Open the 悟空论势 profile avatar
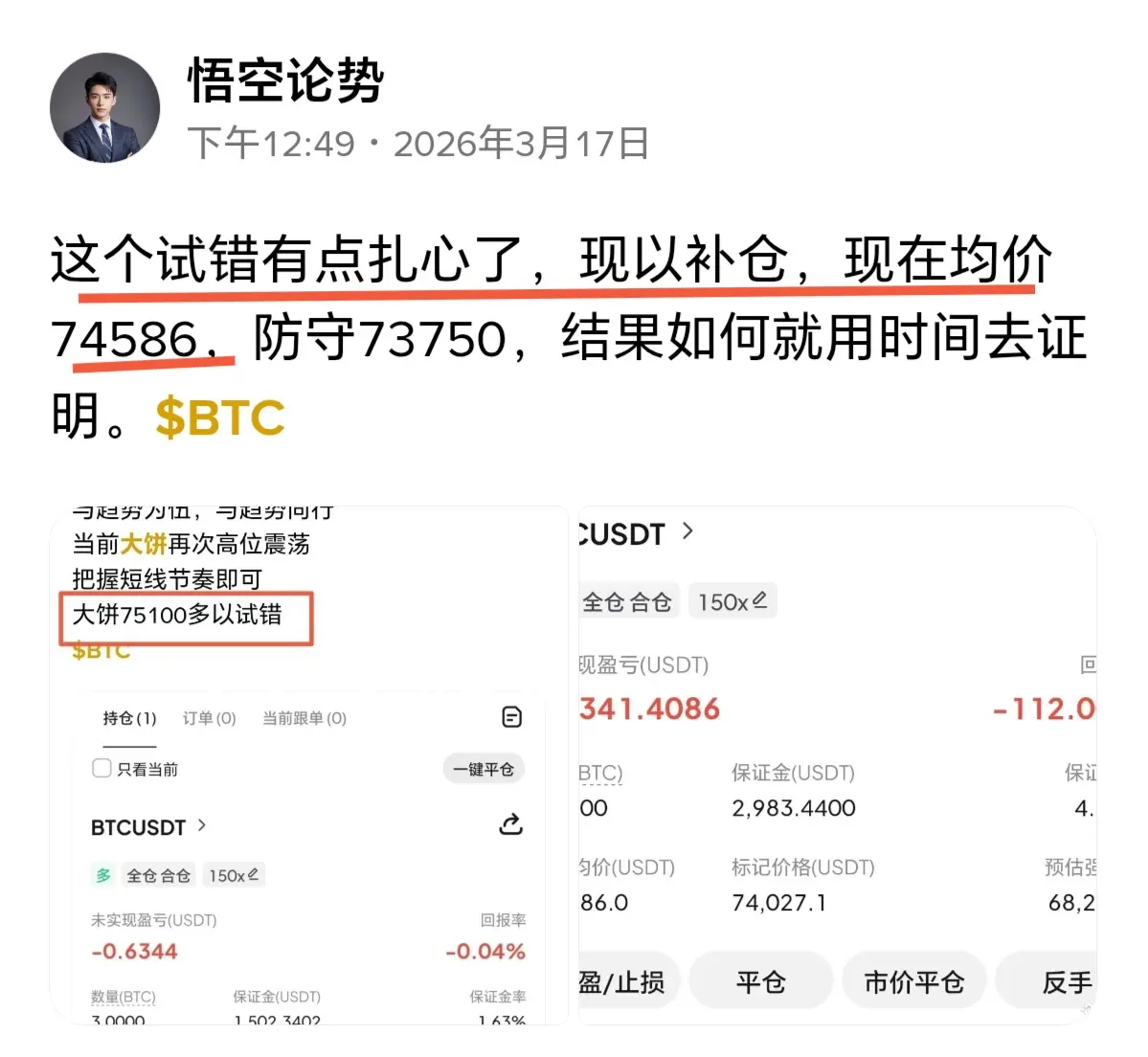 (104, 107)
